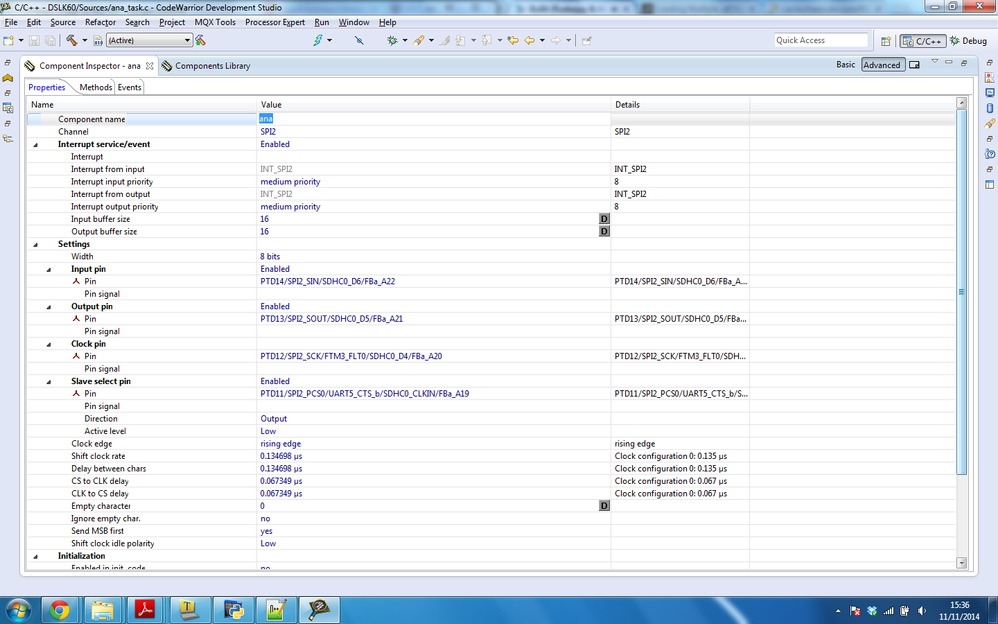Click the Clock edge value 'rising edge'

point(280,444)
